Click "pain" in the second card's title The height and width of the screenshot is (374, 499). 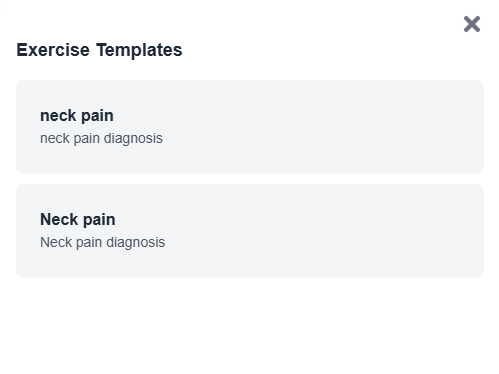point(99,221)
